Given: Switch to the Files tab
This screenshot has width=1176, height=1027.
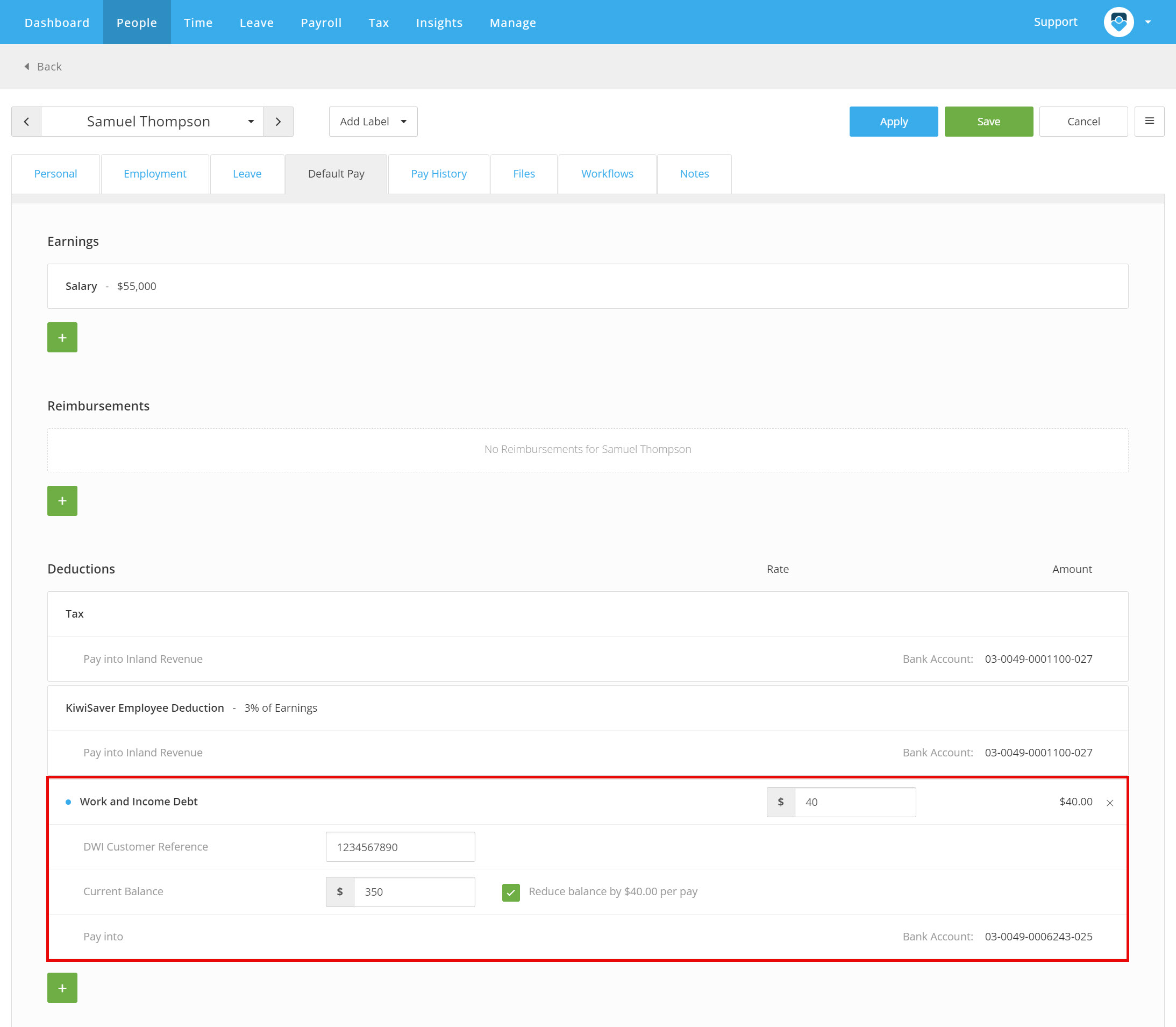Looking at the screenshot, I should tap(524, 174).
